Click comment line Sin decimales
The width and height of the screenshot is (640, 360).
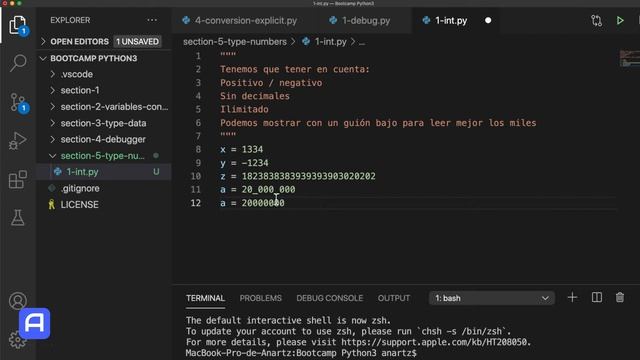255,96
